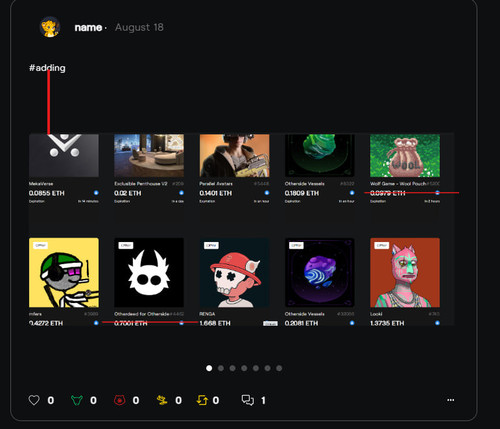Open the #adding hashtag
The width and height of the screenshot is (500, 429).
[47, 68]
